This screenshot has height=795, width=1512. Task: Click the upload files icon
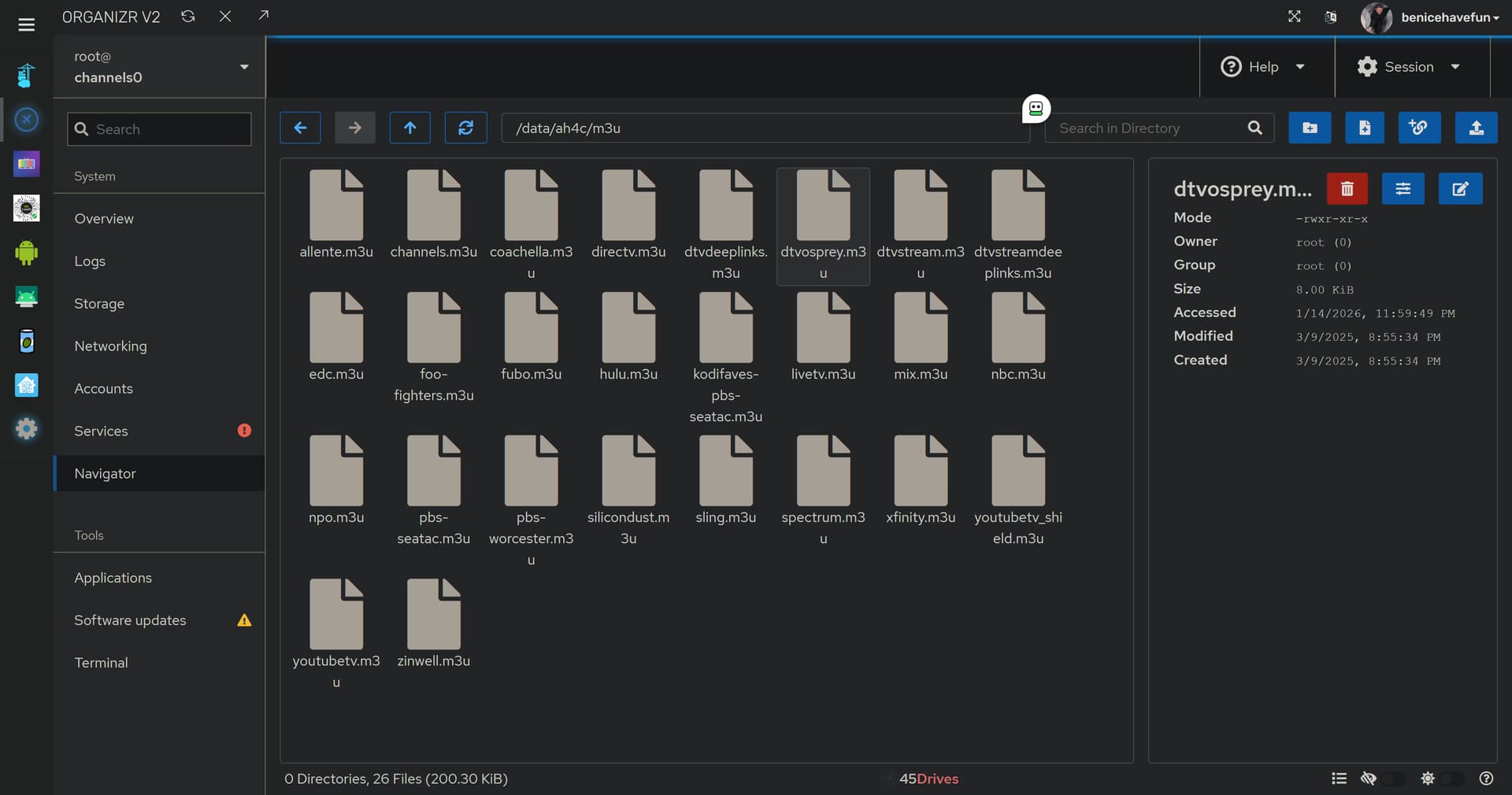(1476, 128)
